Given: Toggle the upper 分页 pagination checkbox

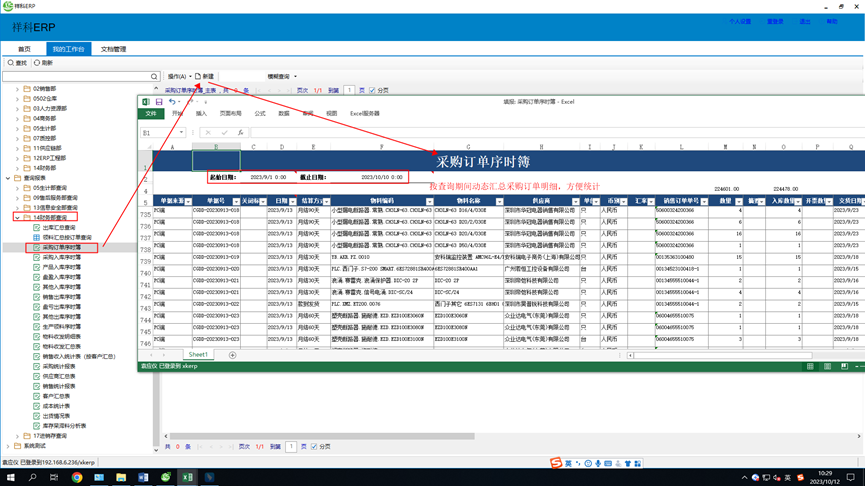Looking at the screenshot, I should [372, 91].
